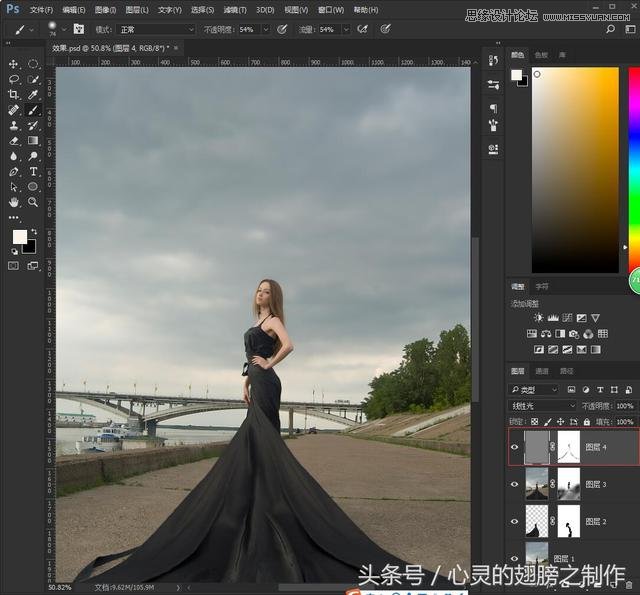The width and height of the screenshot is (640, 595).
Task: Add a Brightness/Contrast adjustment
Action: click(539, 318)
